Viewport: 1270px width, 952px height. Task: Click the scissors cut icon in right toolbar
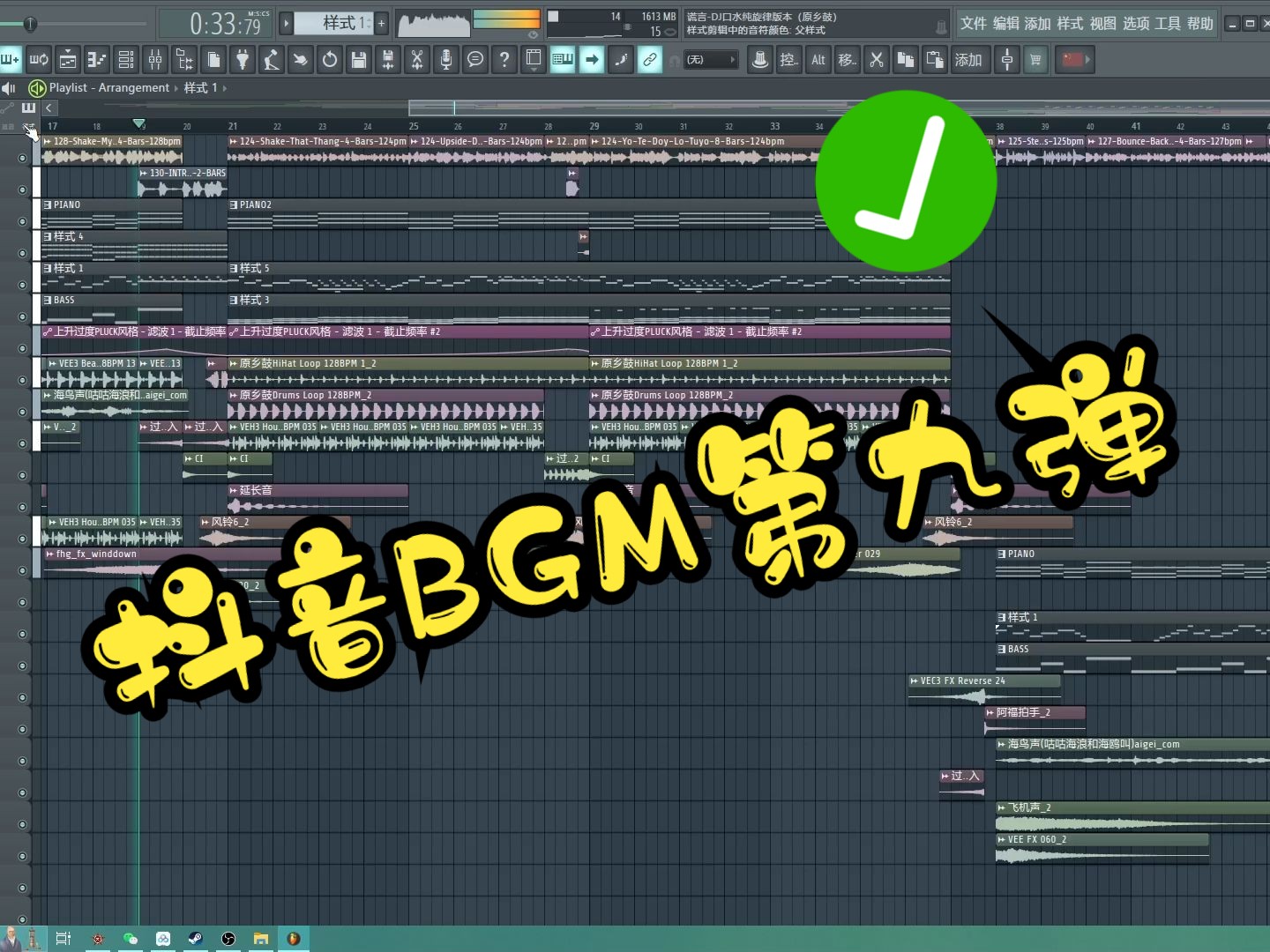[x=877, y=59]
